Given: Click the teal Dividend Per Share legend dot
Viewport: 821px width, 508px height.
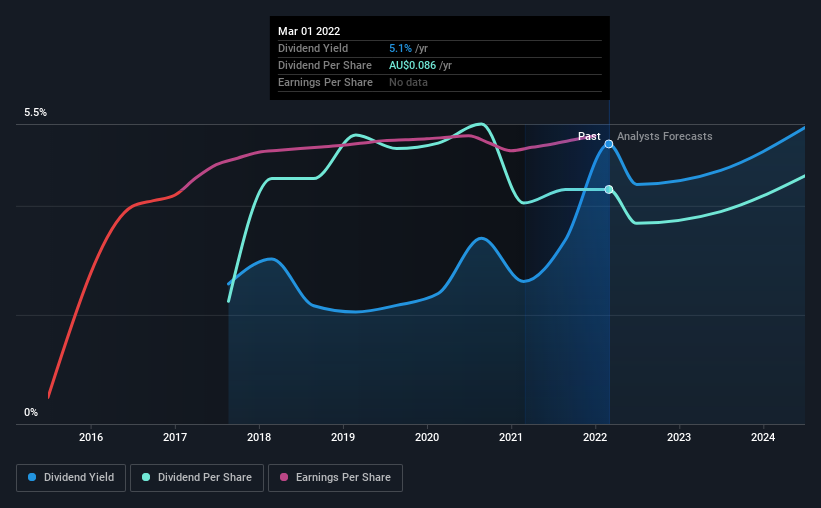Looking at the screenshot, I should [x=146, y=477].
